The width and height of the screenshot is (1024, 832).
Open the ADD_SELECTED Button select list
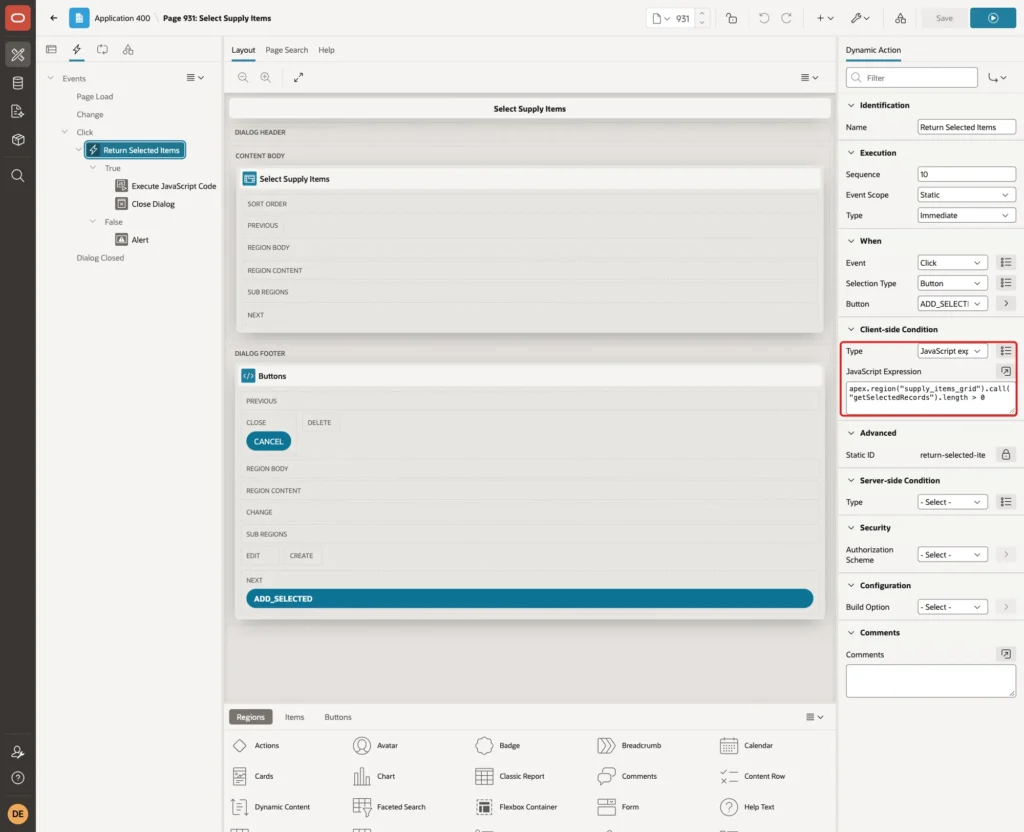[x=952, y=304]
